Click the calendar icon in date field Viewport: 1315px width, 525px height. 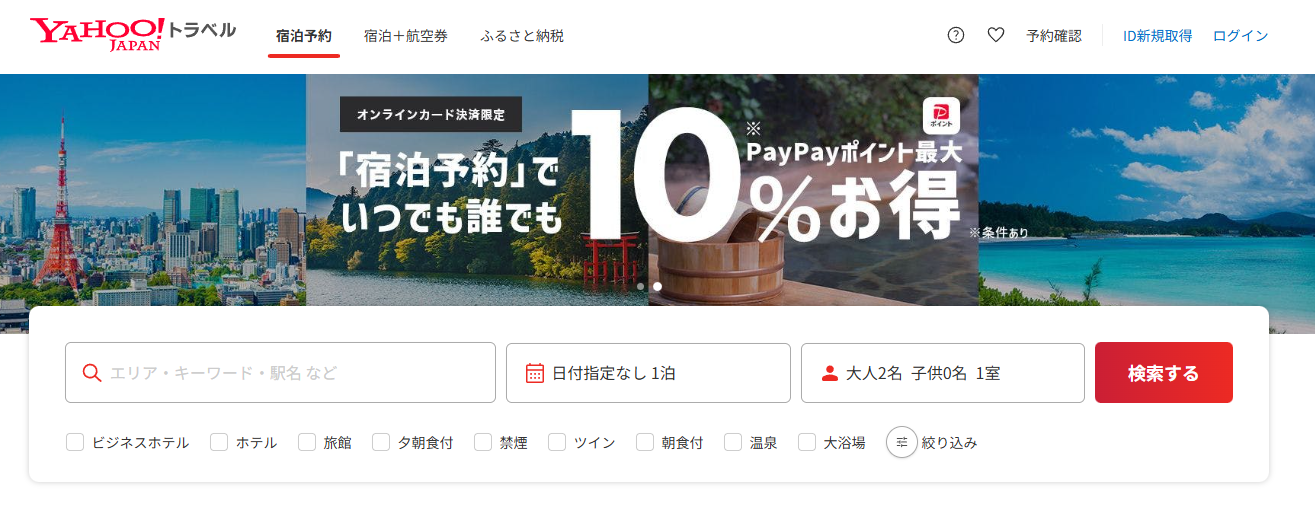(x=535, y=373)
